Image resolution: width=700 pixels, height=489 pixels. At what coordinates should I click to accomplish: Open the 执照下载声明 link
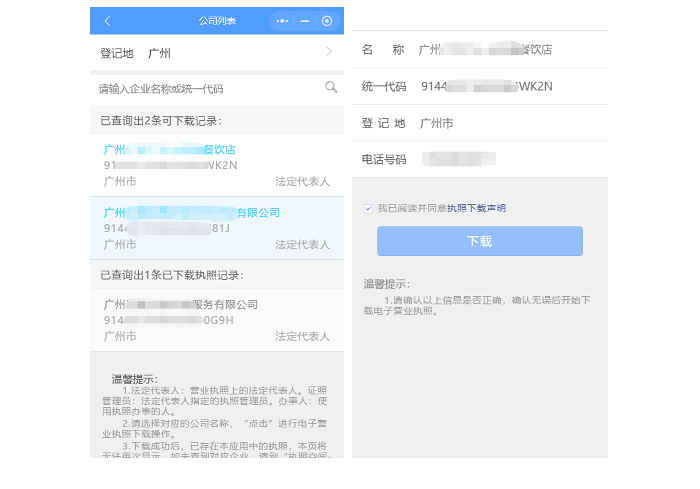tap(476, 208)
